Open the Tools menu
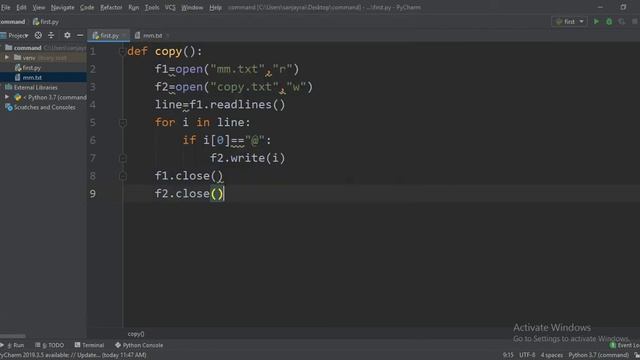Image resolution: width=640 pixels, height=360 pixels. [152, 7]
